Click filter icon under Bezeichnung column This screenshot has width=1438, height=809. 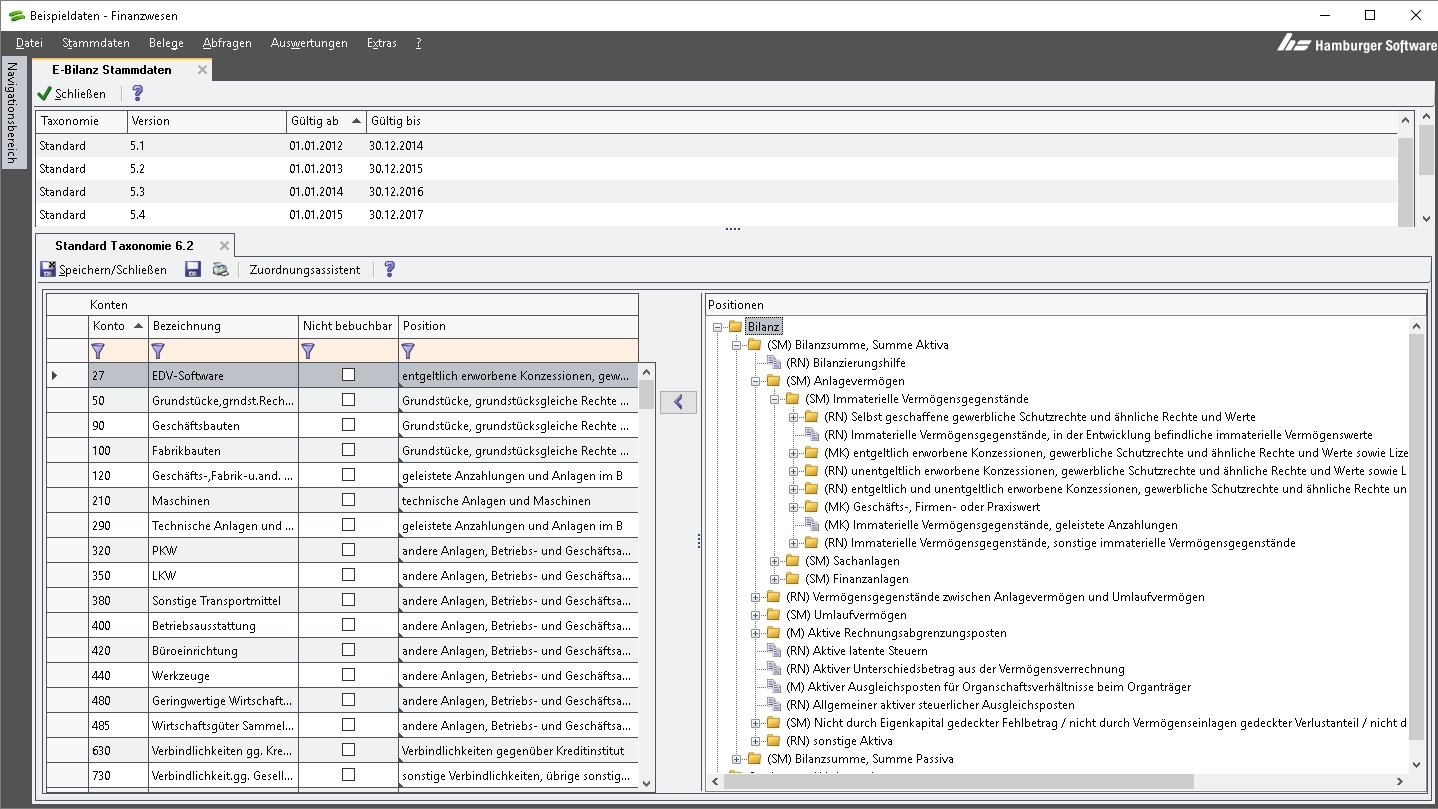(x=158, y=351)
